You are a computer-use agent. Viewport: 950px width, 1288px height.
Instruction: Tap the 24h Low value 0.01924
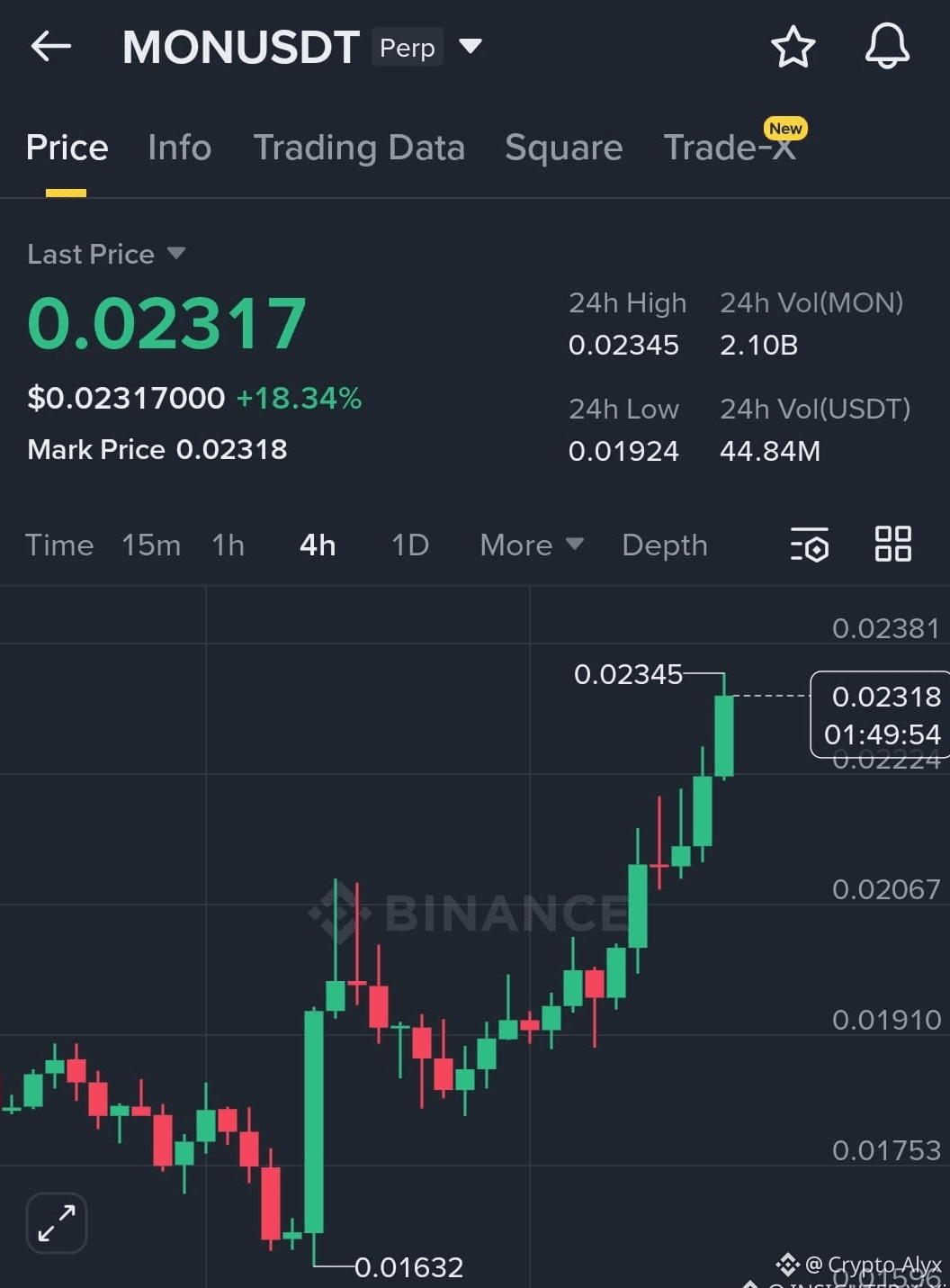pyautogui.click(x=623, y=451)
